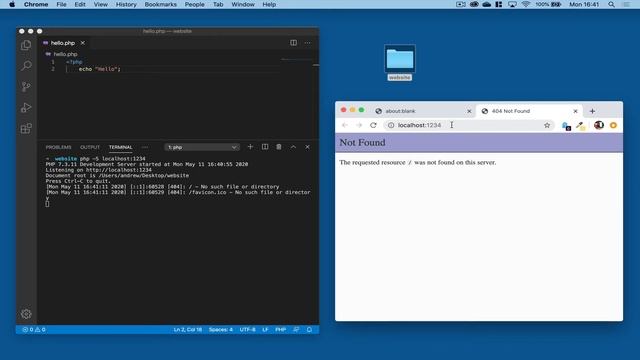Open the Tab menu in the menu bar

click(218, 4)
